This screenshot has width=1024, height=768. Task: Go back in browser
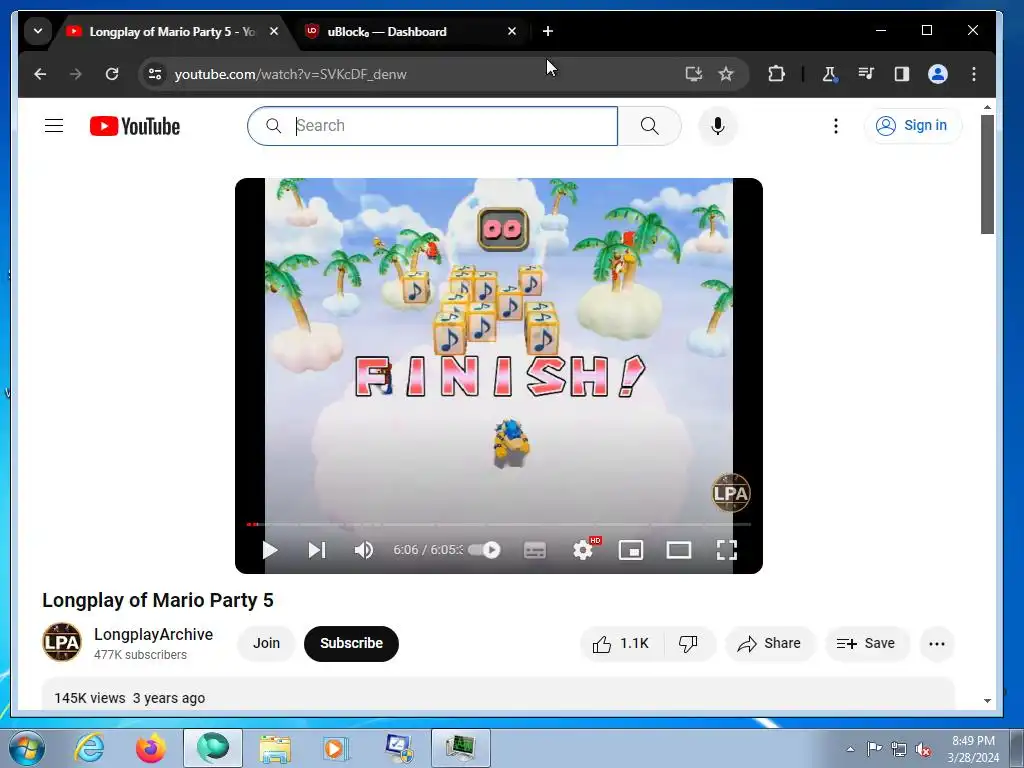point(40,74)
